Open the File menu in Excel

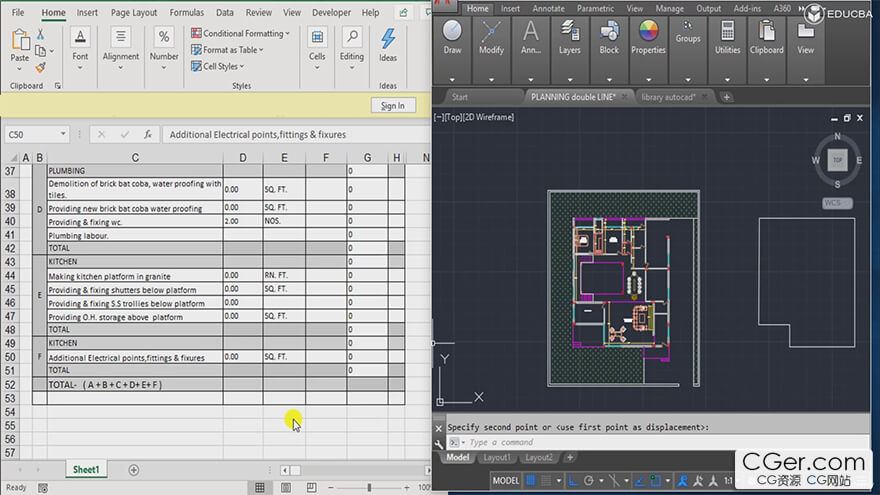coord(18,12)
